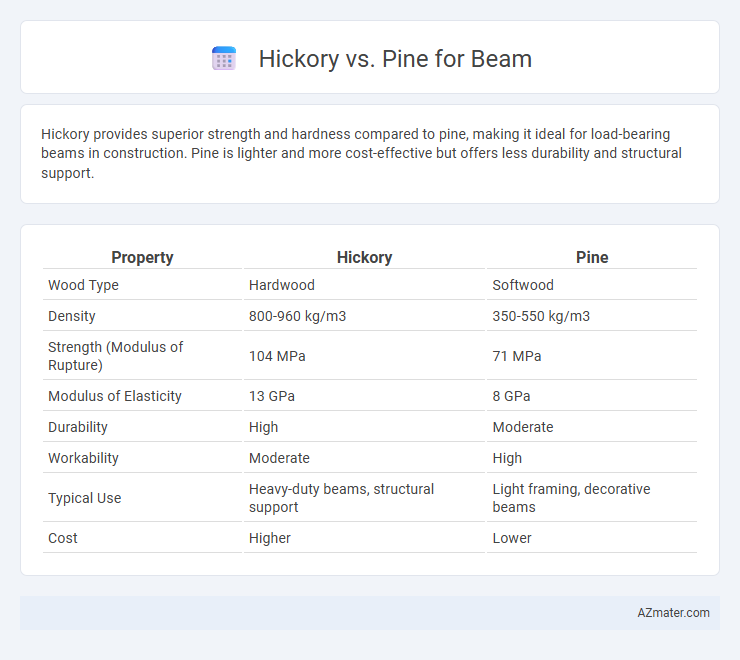
Task: Open the AZmater.com footer link
Action: [673, 613]
